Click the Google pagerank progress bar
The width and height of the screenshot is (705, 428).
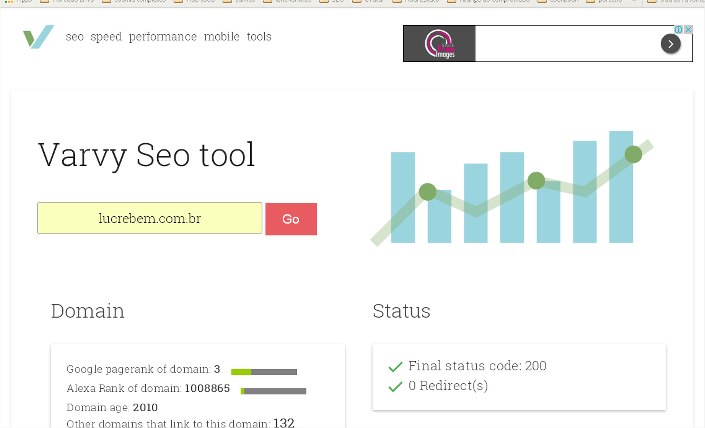tap(264, 372)
